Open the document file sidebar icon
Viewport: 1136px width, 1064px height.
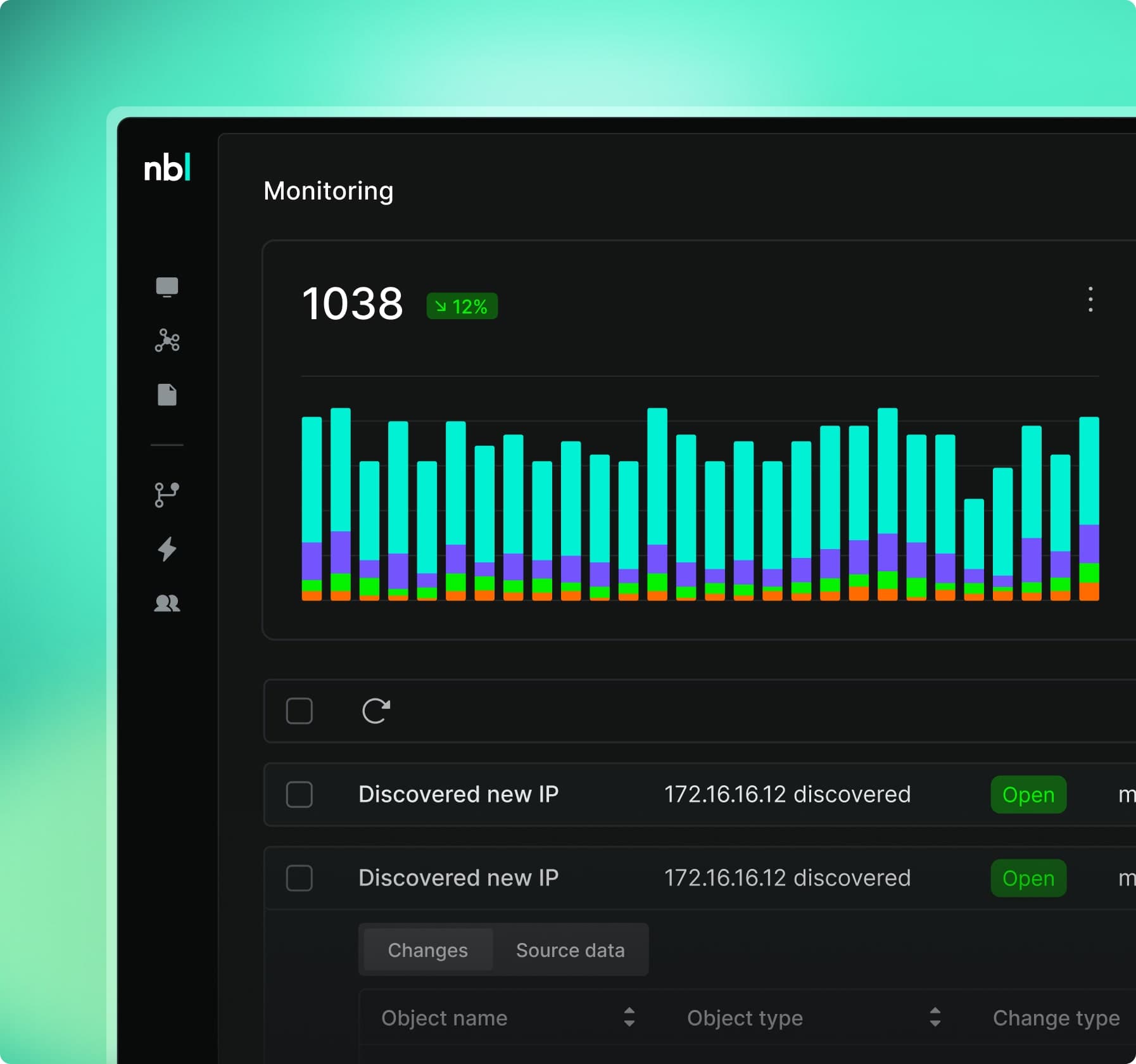click(167, 395)
